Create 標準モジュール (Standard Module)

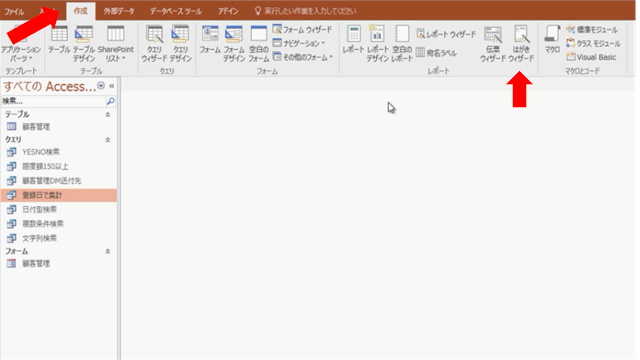(592, 30)
